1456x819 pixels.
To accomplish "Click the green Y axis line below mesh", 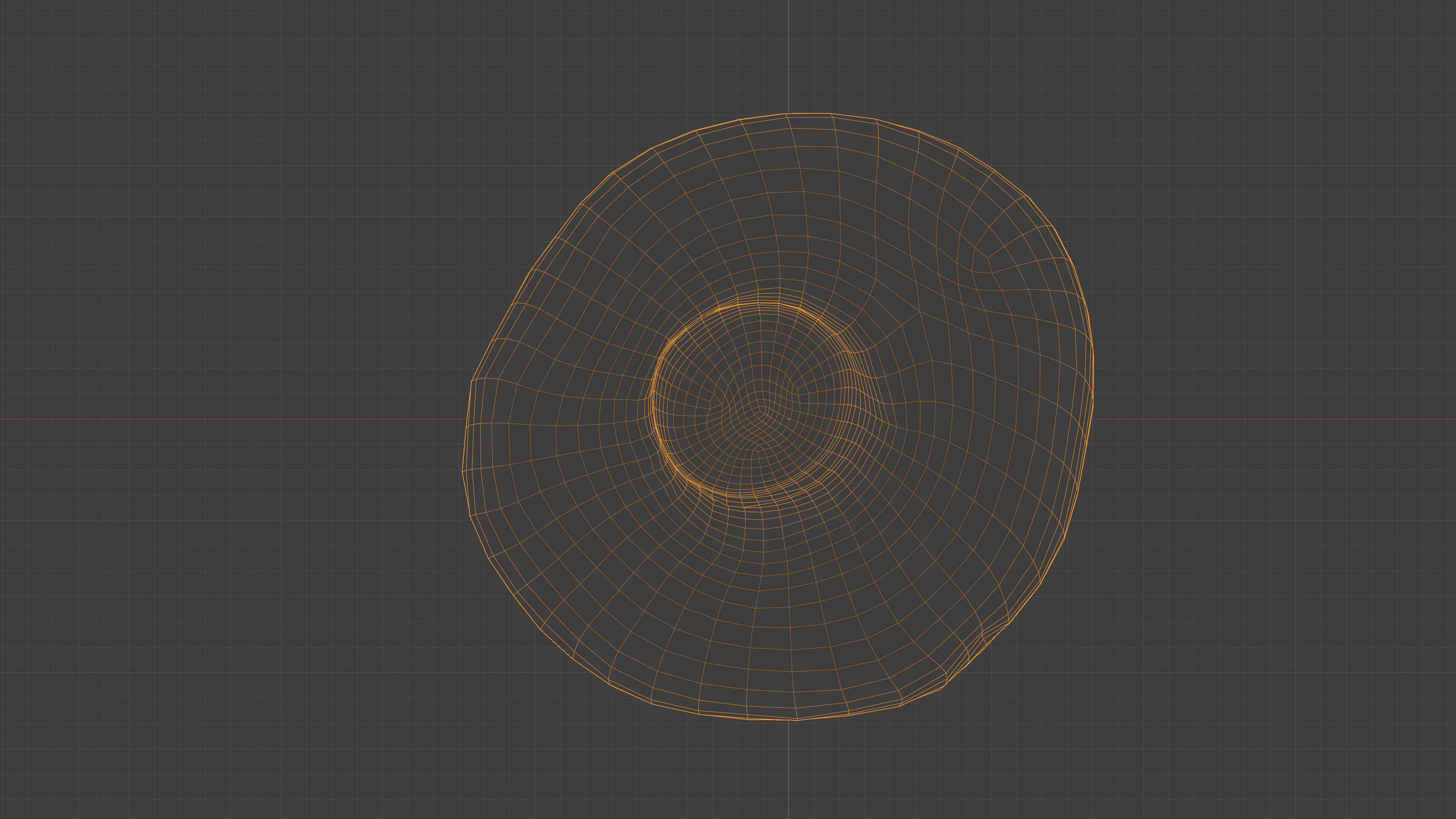I will tap(789, 769).
